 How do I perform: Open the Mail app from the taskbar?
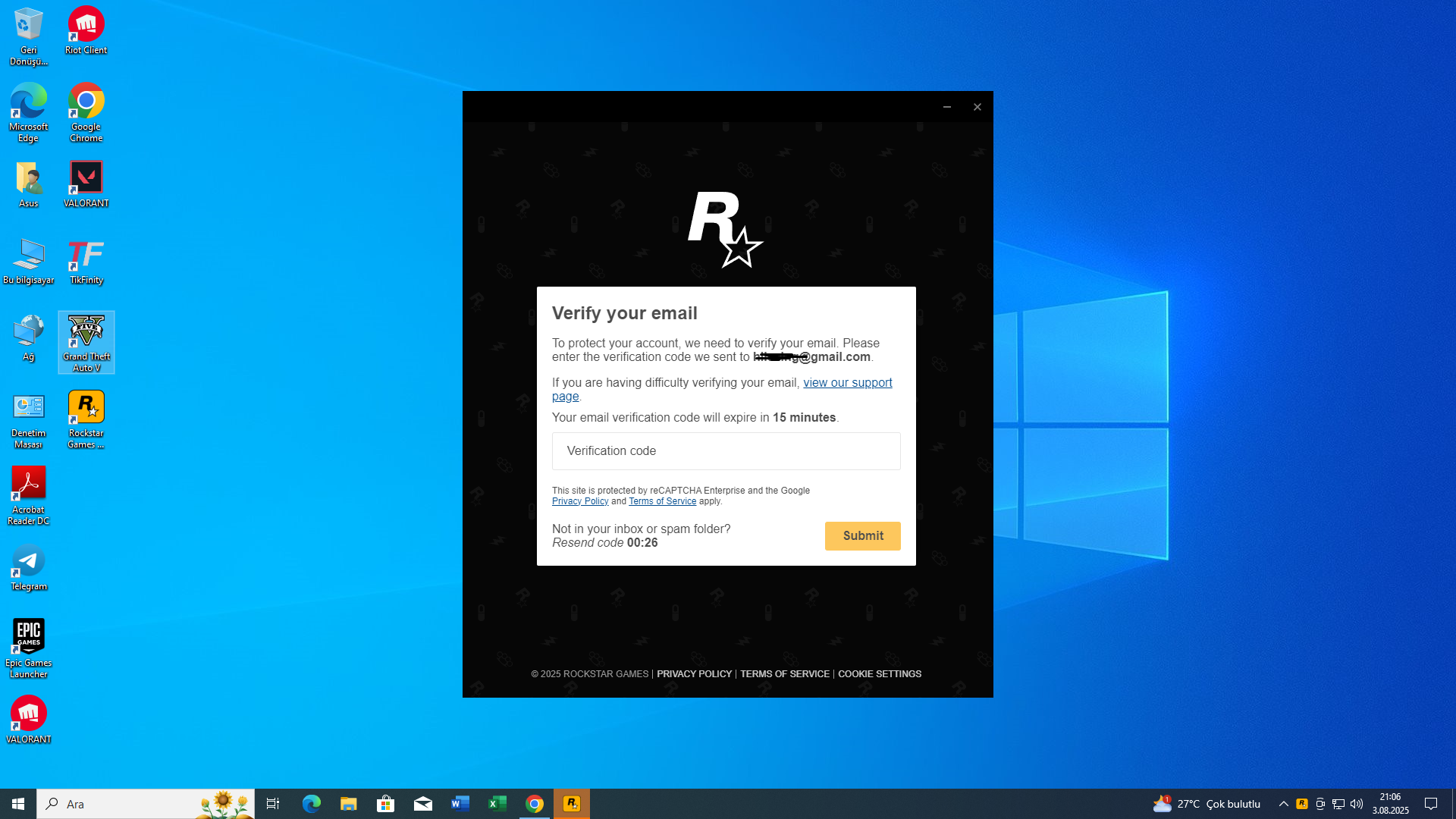point(422,804)
